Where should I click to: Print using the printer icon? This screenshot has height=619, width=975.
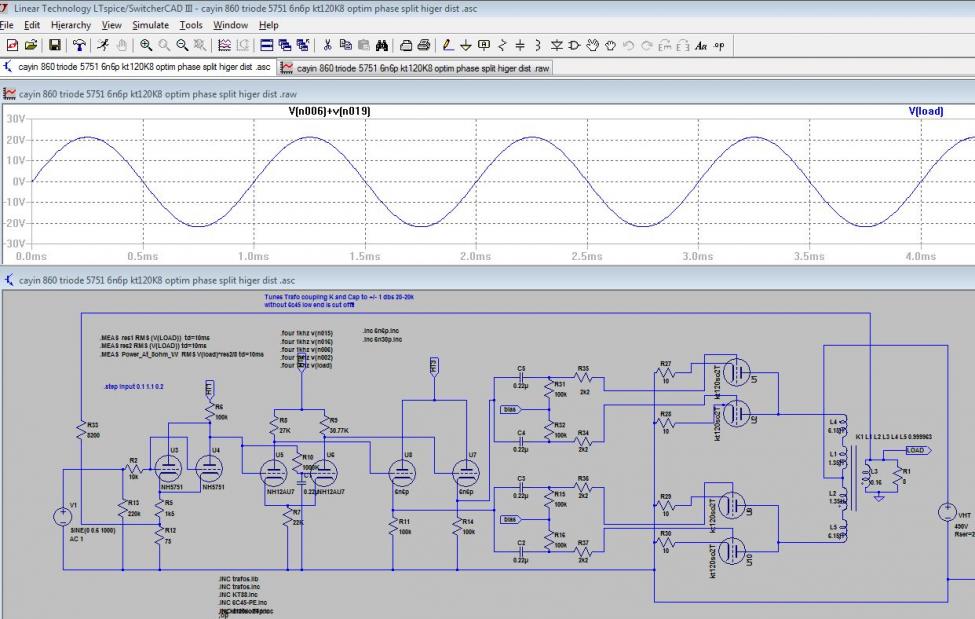[x=424, y=45]
